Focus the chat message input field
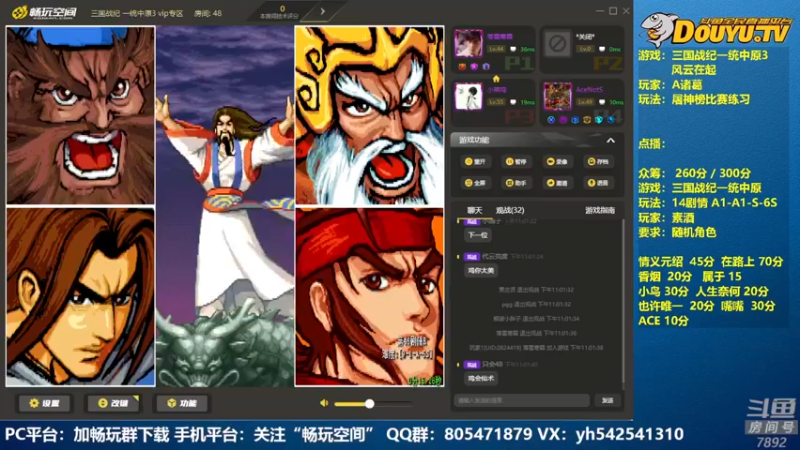This screenshot has width=800, height=450. pos(521,401)
